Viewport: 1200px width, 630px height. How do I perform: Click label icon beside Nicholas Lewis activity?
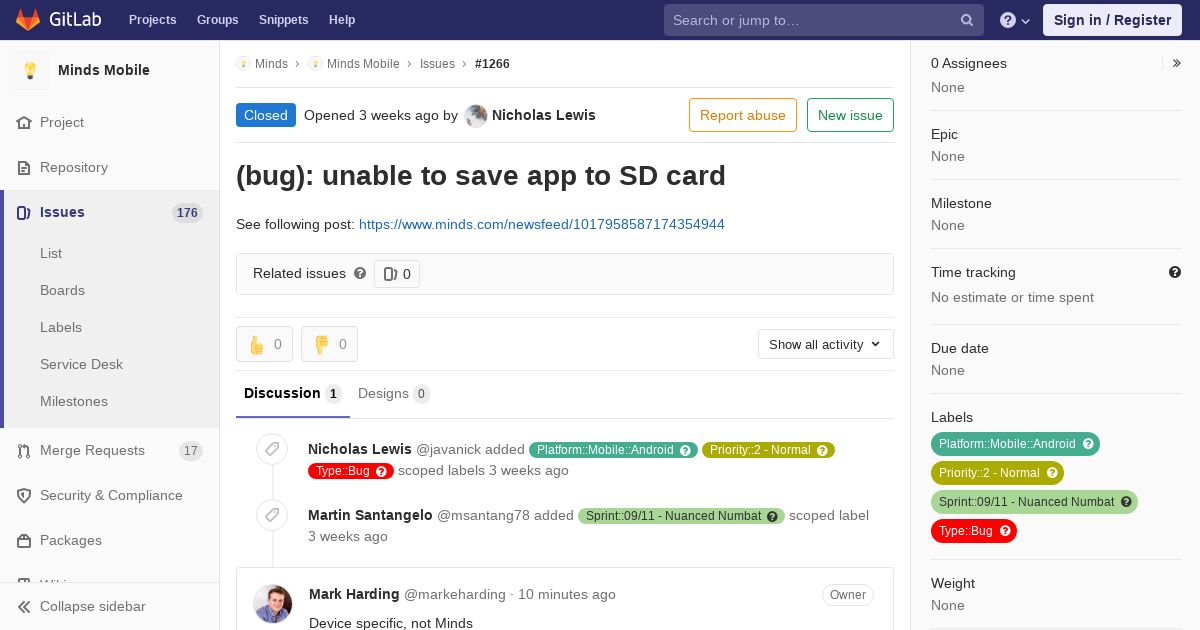272,449
